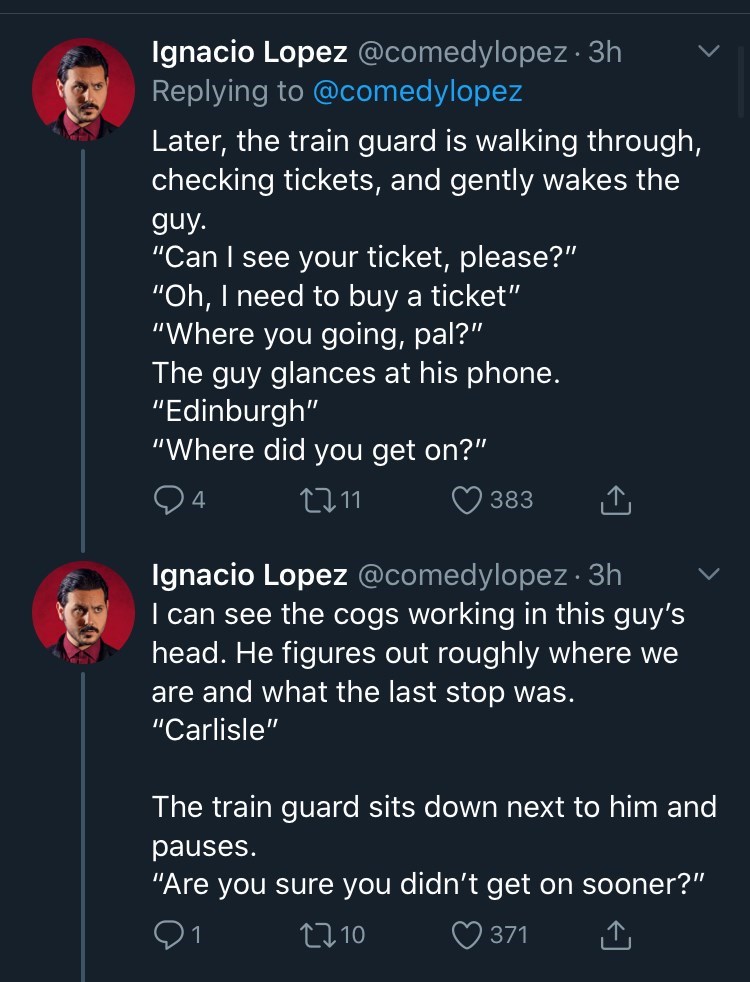750x982 pixels.
Task: View the first tweet's profile picture
Action: pyautogui.click(x=84, y=88)
